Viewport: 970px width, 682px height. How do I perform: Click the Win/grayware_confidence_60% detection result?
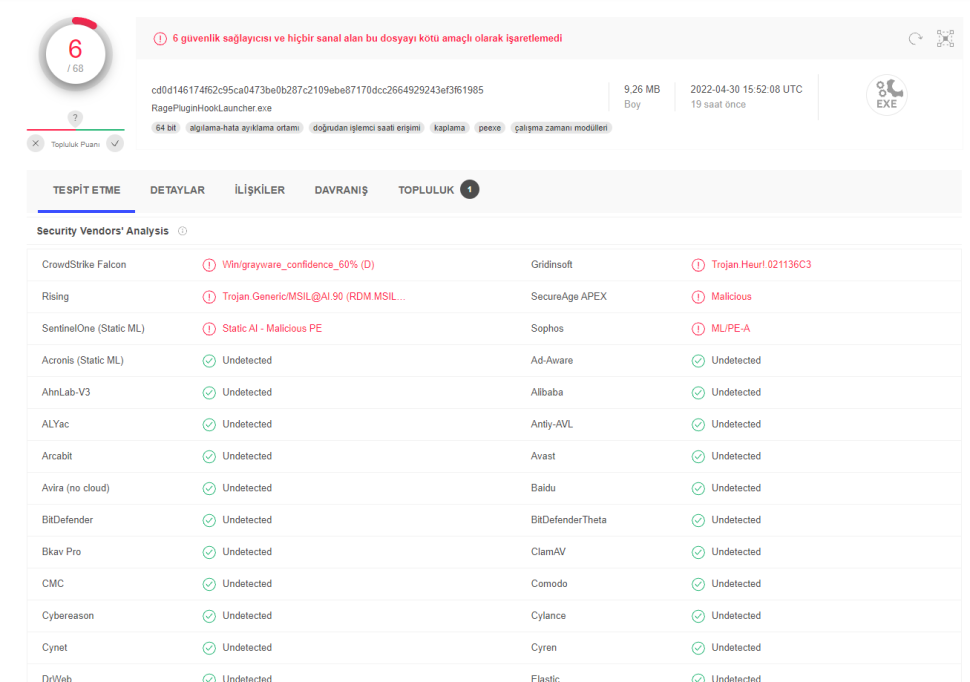[x=298, y=265]
